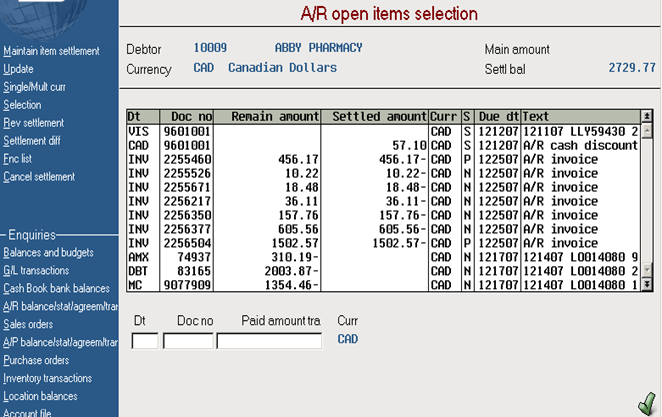
Task: Click the Text column header
Action: pyautogui.click(x=581, y=116)
